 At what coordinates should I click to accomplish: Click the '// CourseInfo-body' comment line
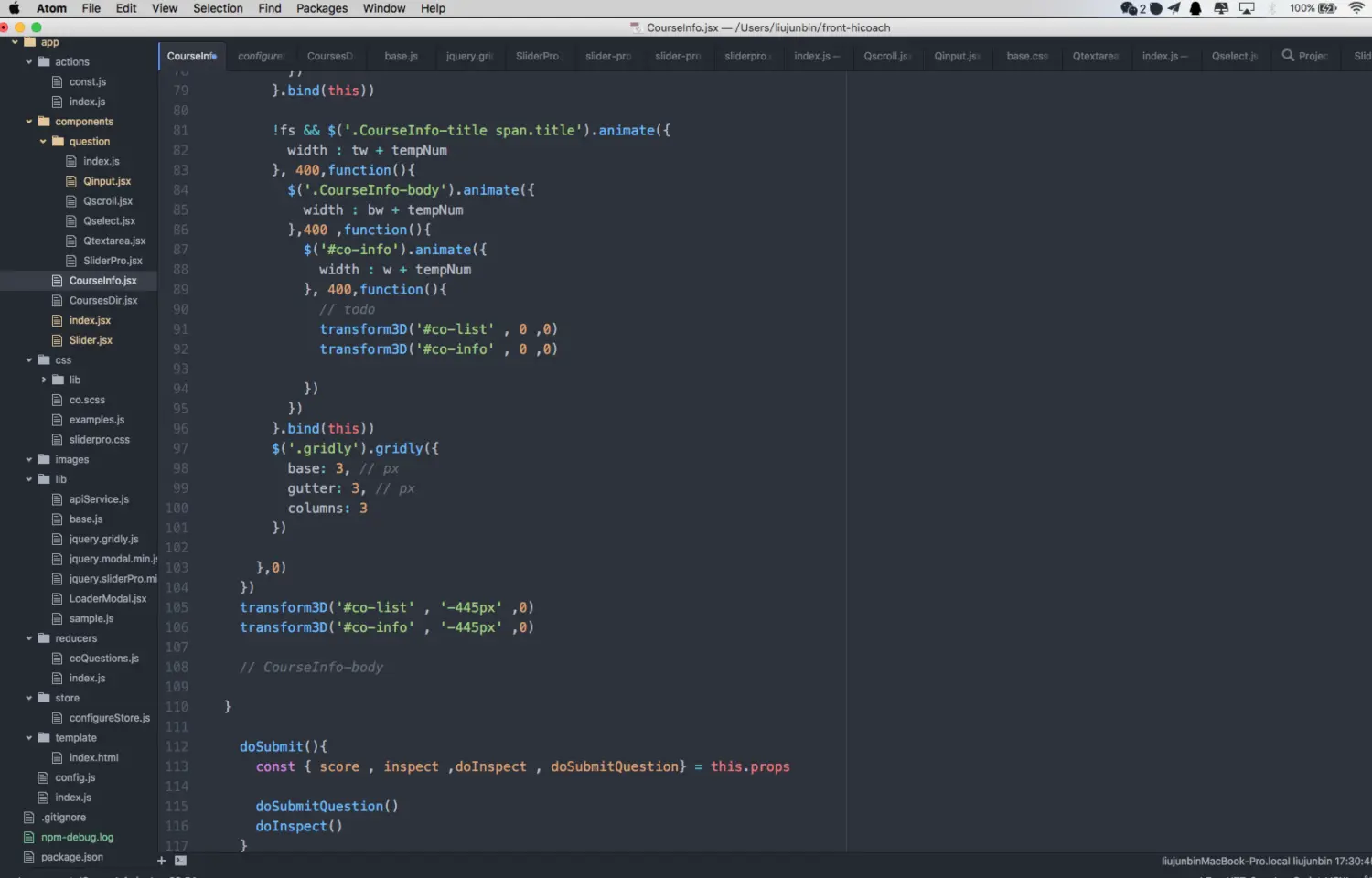pyautogui.click(x=311, y=668)
